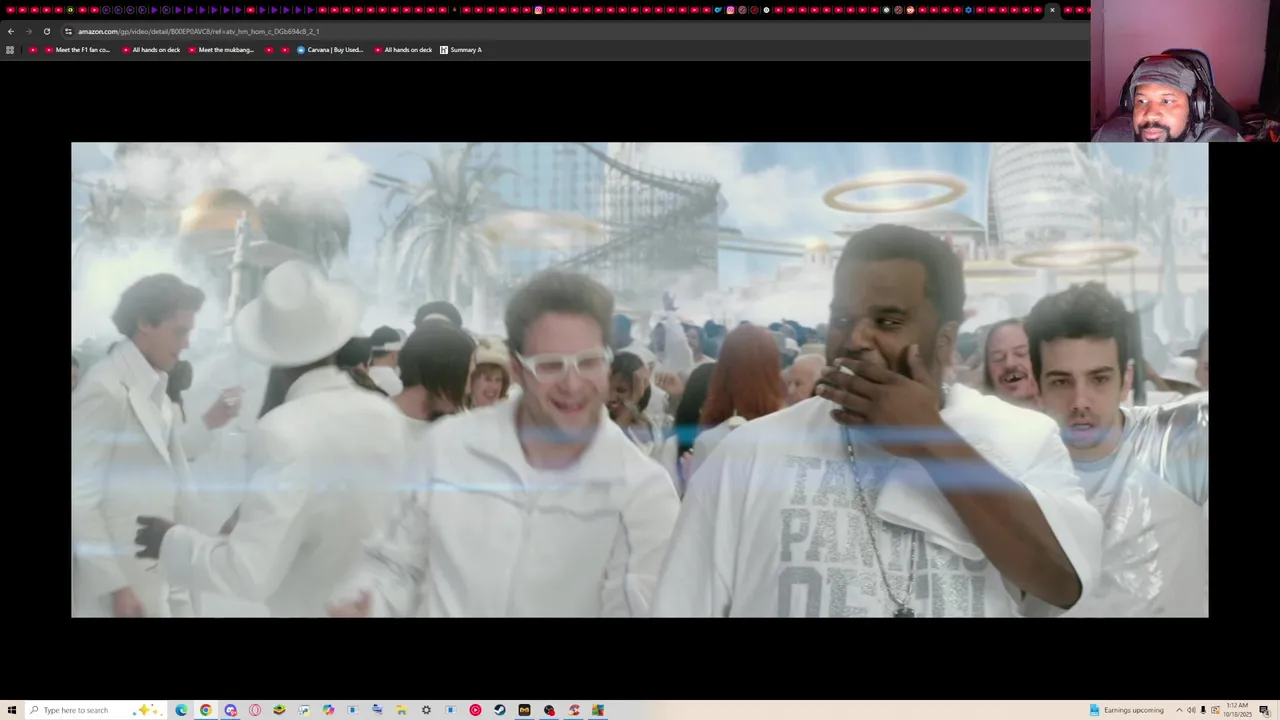
Task: Expand the hidden system tray icons chevron
Action: point(1179,710)
